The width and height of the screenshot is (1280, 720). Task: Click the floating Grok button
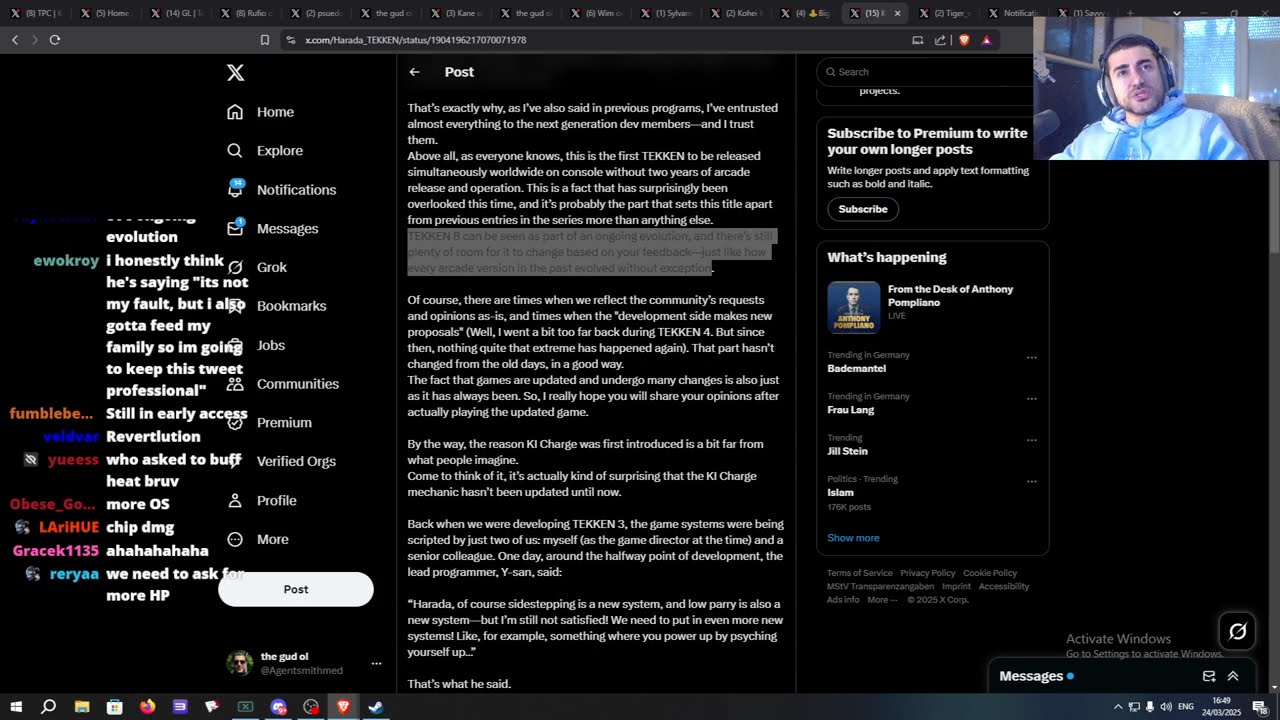tap(1237, 631)
